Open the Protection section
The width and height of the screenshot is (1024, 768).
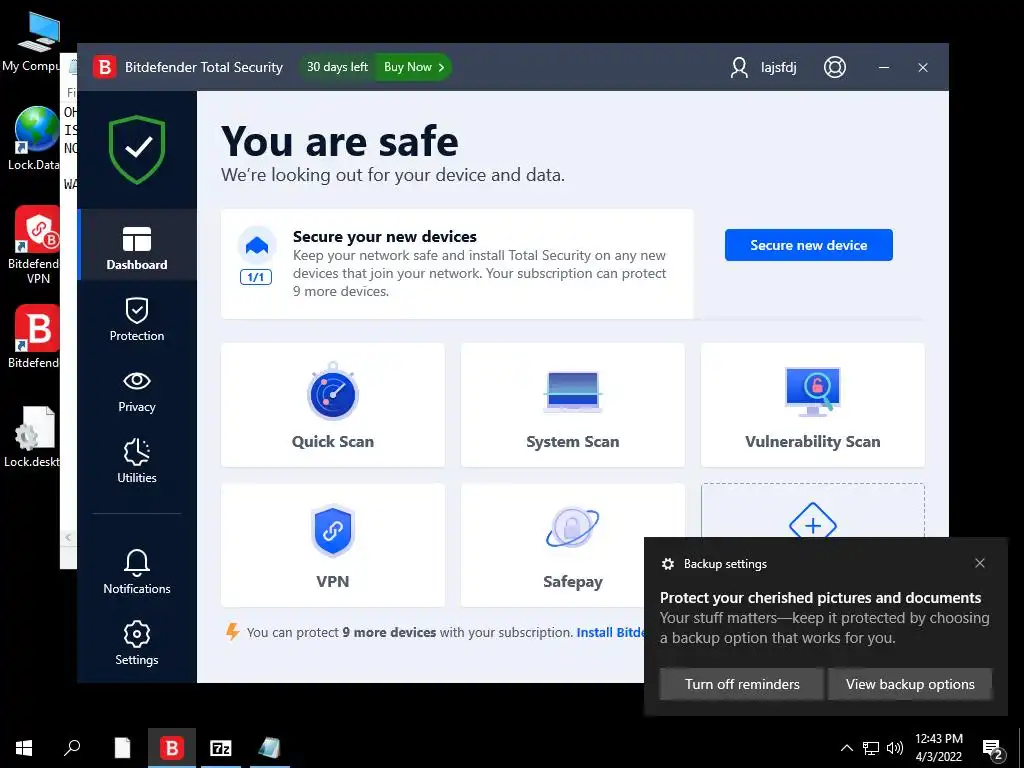pos(136,319)
